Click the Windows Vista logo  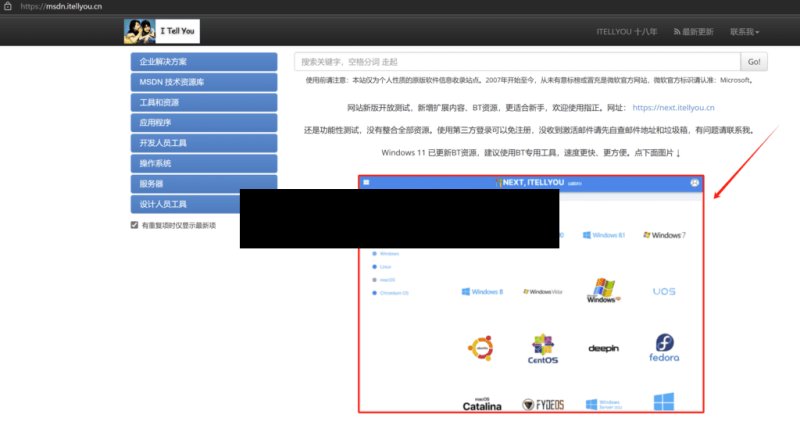tap(543, 292)
